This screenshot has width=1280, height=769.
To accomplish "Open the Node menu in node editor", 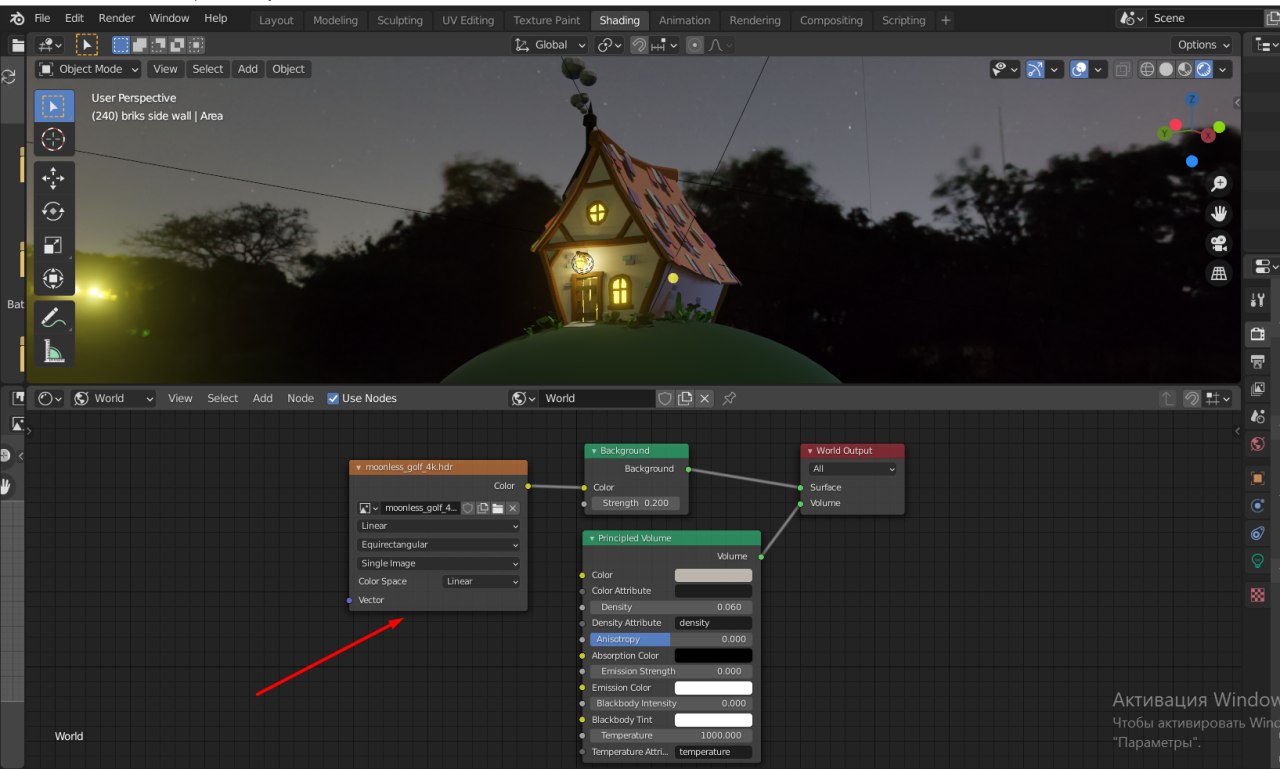I will pos(301,398).
